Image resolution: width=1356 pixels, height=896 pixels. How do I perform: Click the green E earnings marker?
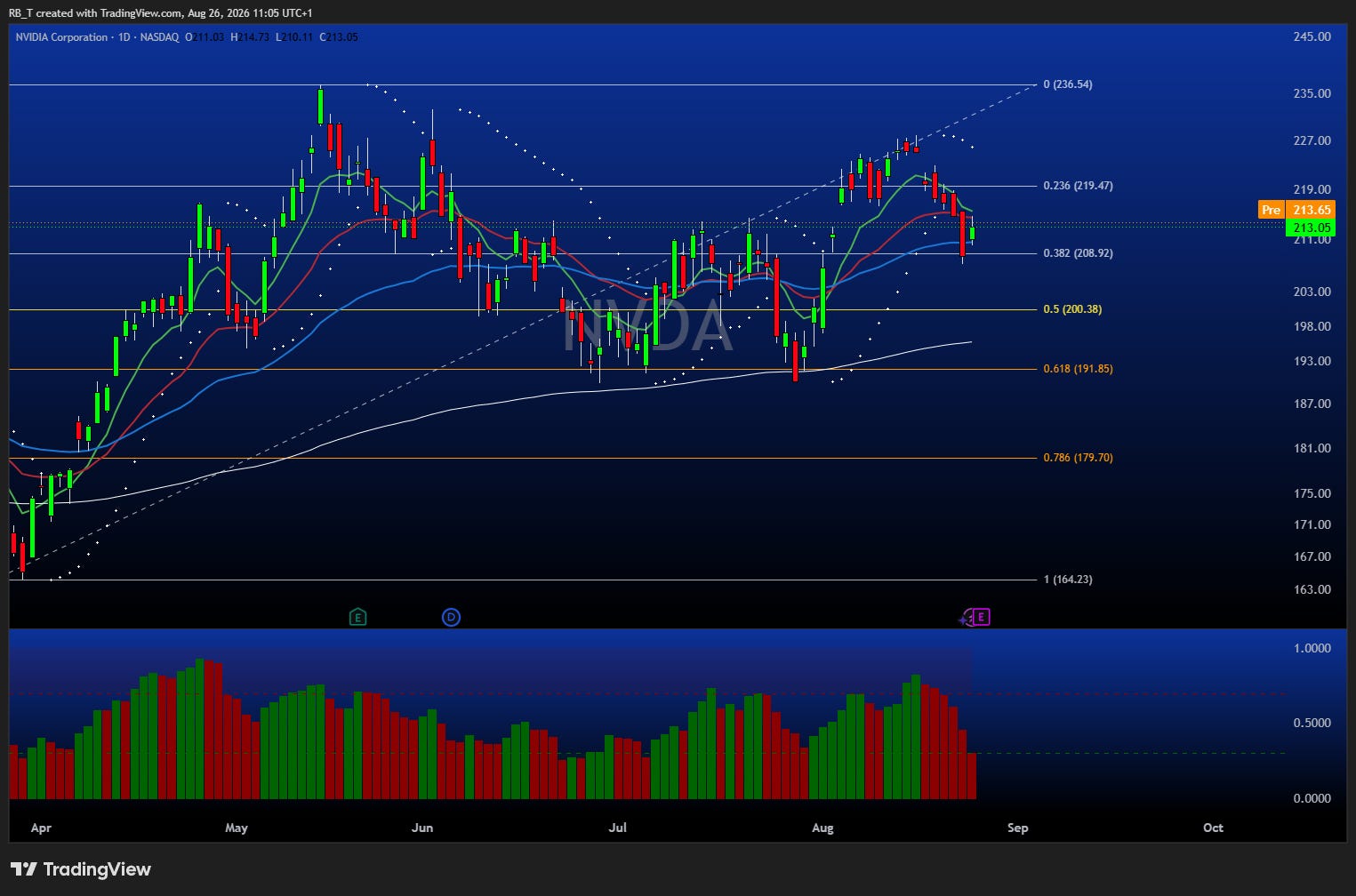[357, 617]
